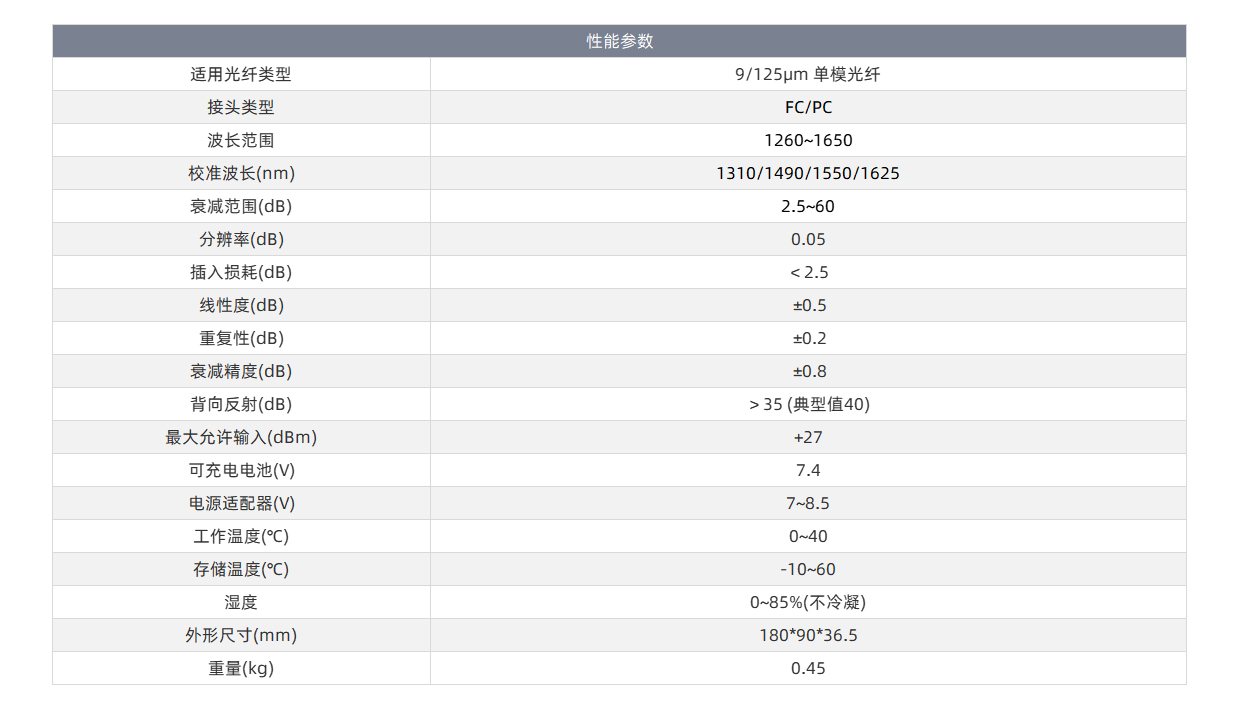This screenshot has width=1240, height=708.
Task: Select the 1260~1650 wavelength value
Action: click(808, 140)
